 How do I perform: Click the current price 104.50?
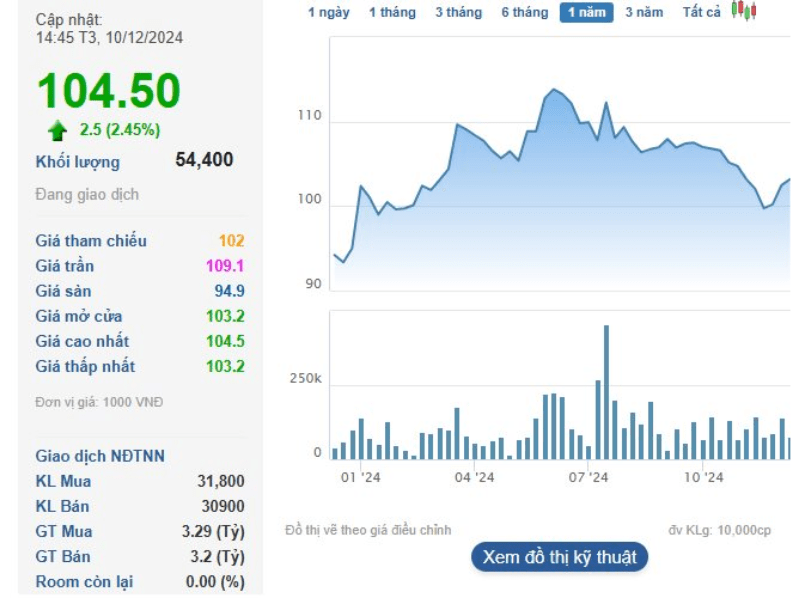[x=109, y=92]
